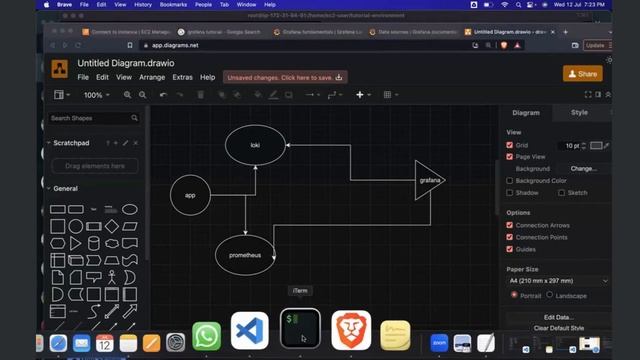Open the table grid dropdown
This screenshot has height=360, width=640.
[x=391, y=95]
